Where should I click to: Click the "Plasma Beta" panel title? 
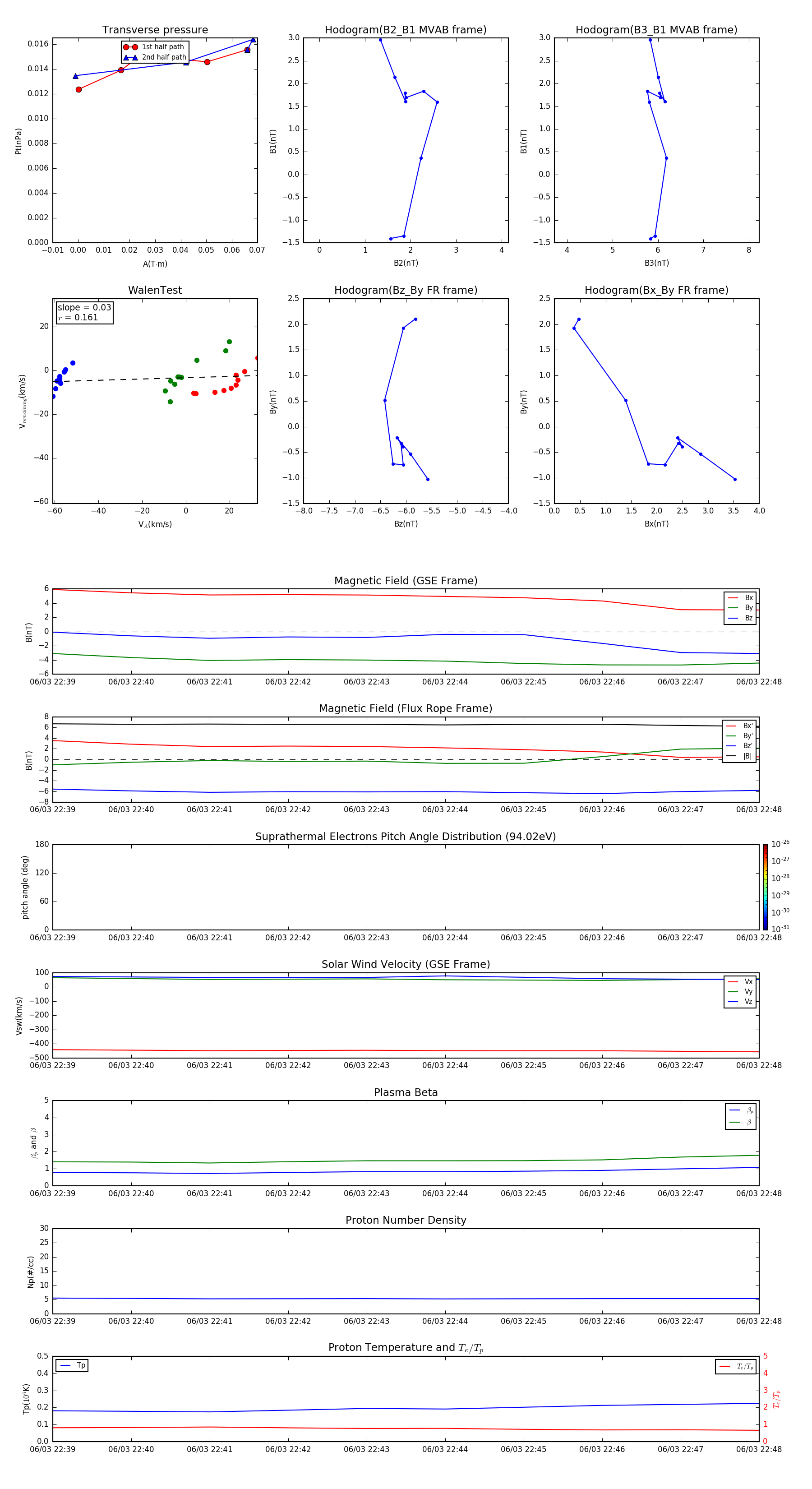406,1092
